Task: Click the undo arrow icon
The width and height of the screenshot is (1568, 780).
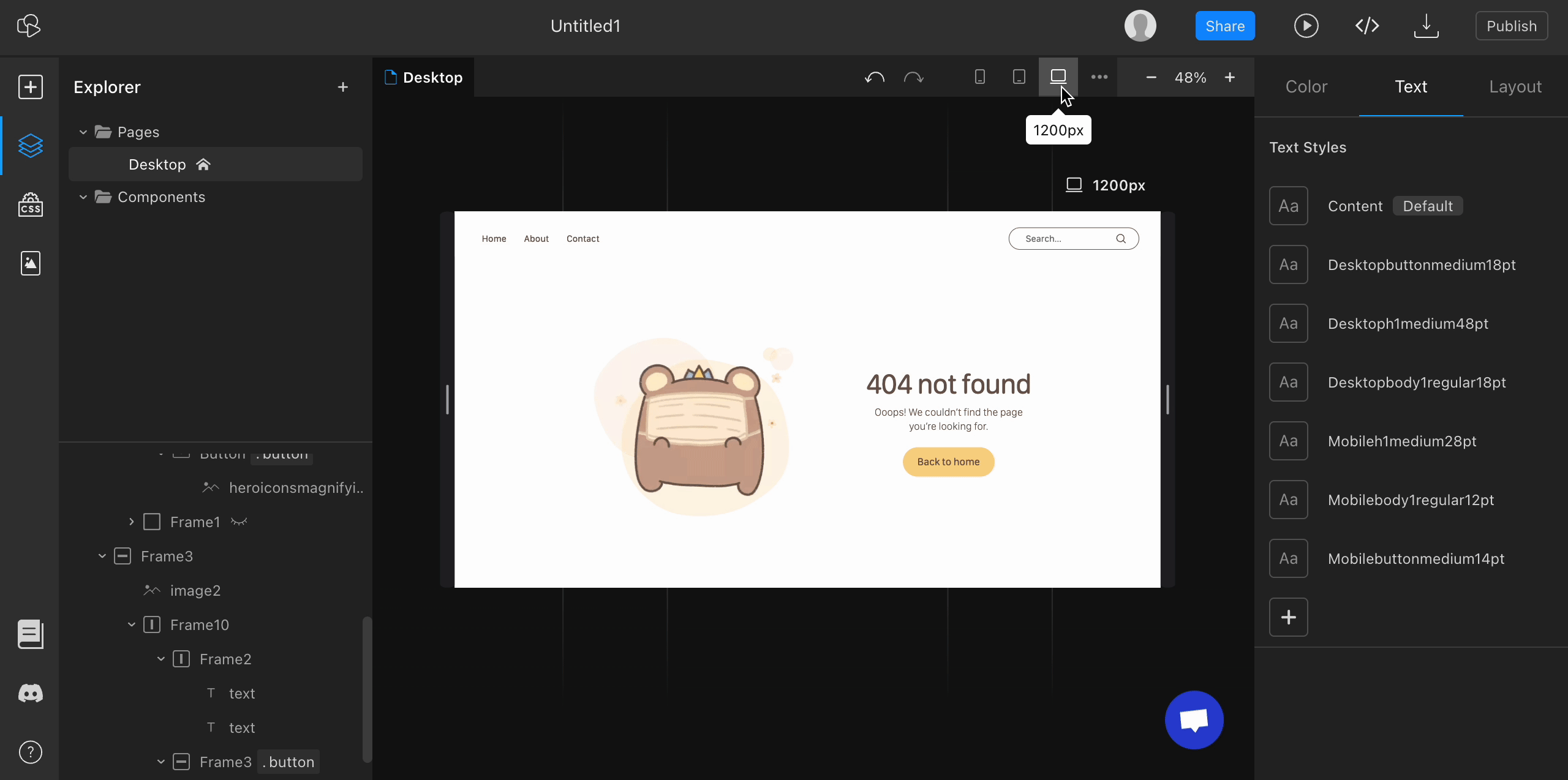Action: [x=875, y=77]
